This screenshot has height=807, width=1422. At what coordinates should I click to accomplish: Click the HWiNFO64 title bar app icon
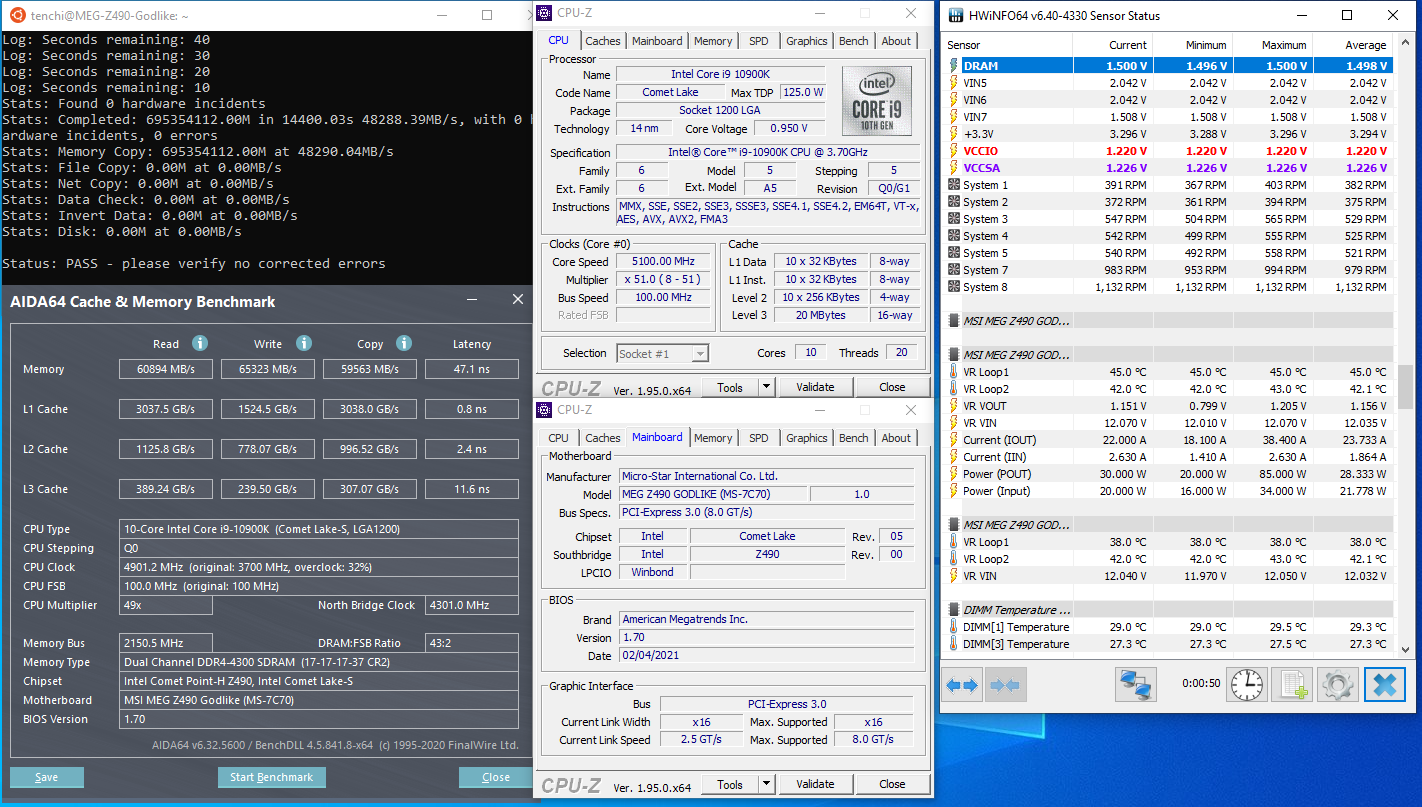[x=955, y=15]
